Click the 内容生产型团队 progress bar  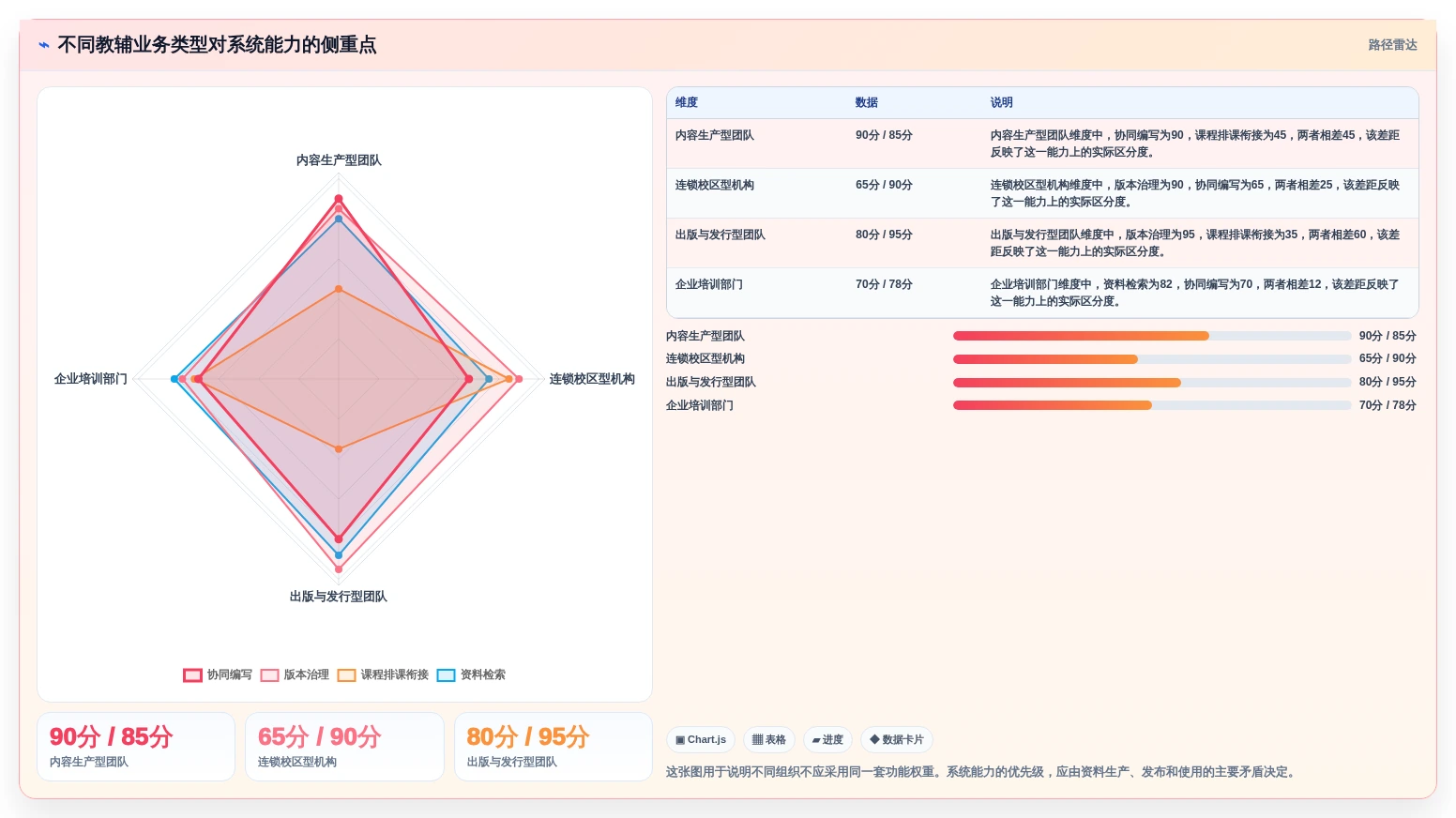(x=1152, y=336)
